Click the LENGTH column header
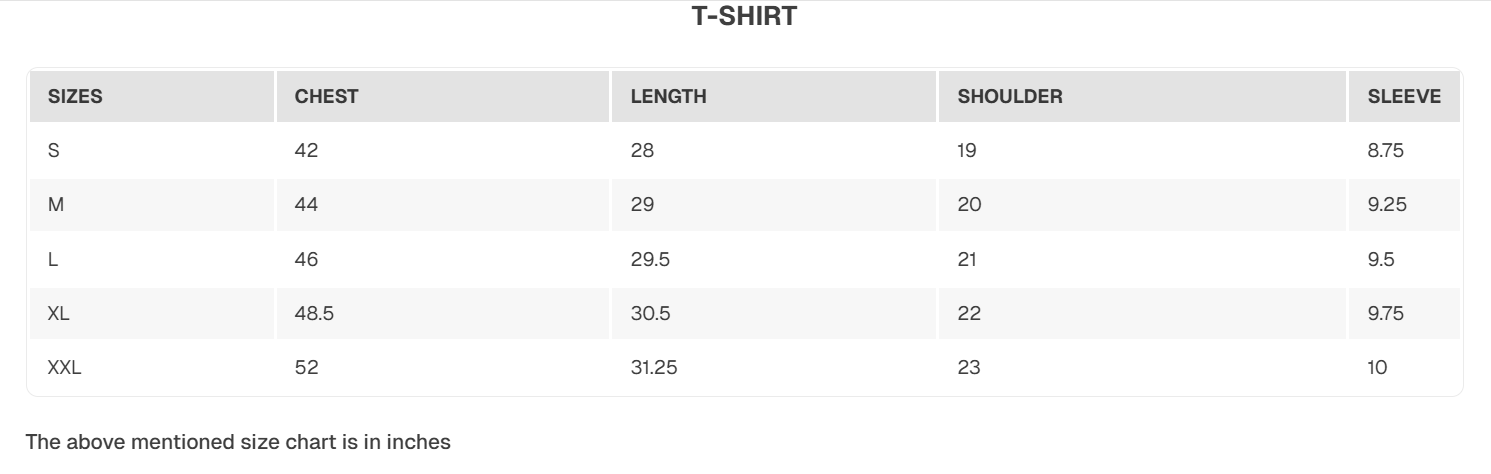The width and height of the screenshot is (1491, 474). click(x=668, y=97)
